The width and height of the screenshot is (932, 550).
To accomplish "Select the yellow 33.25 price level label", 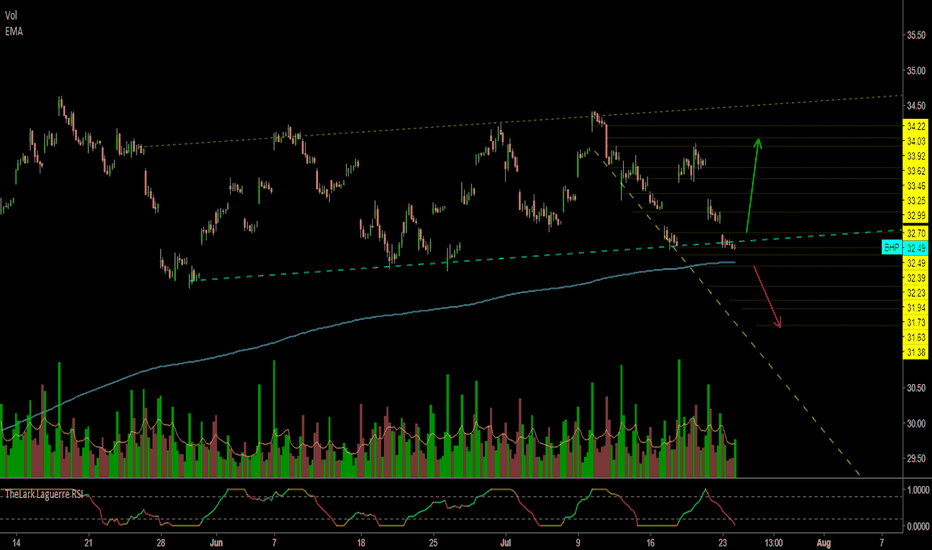I will click(x=915, y=200).
